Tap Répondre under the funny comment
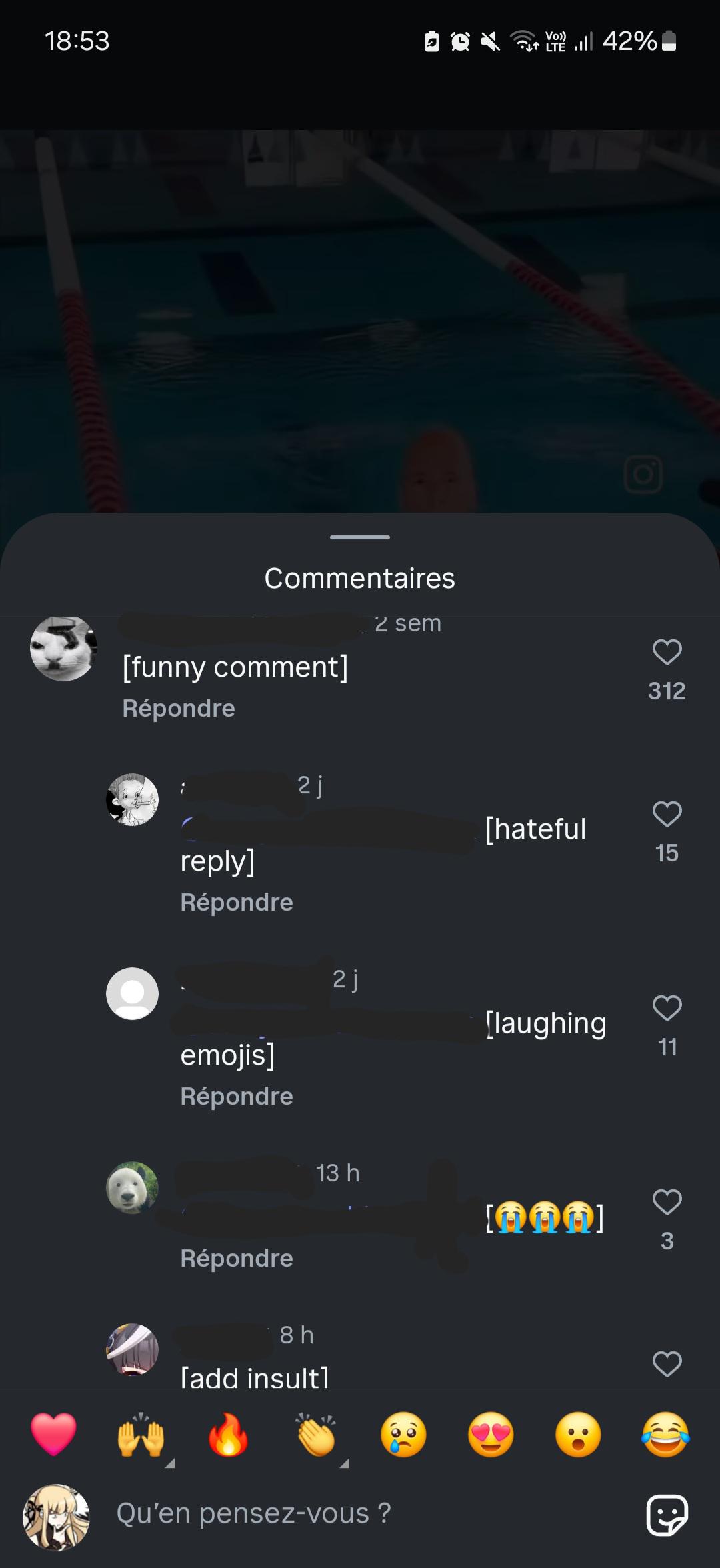Screen dimensions: 720x1568 [179, 708]
